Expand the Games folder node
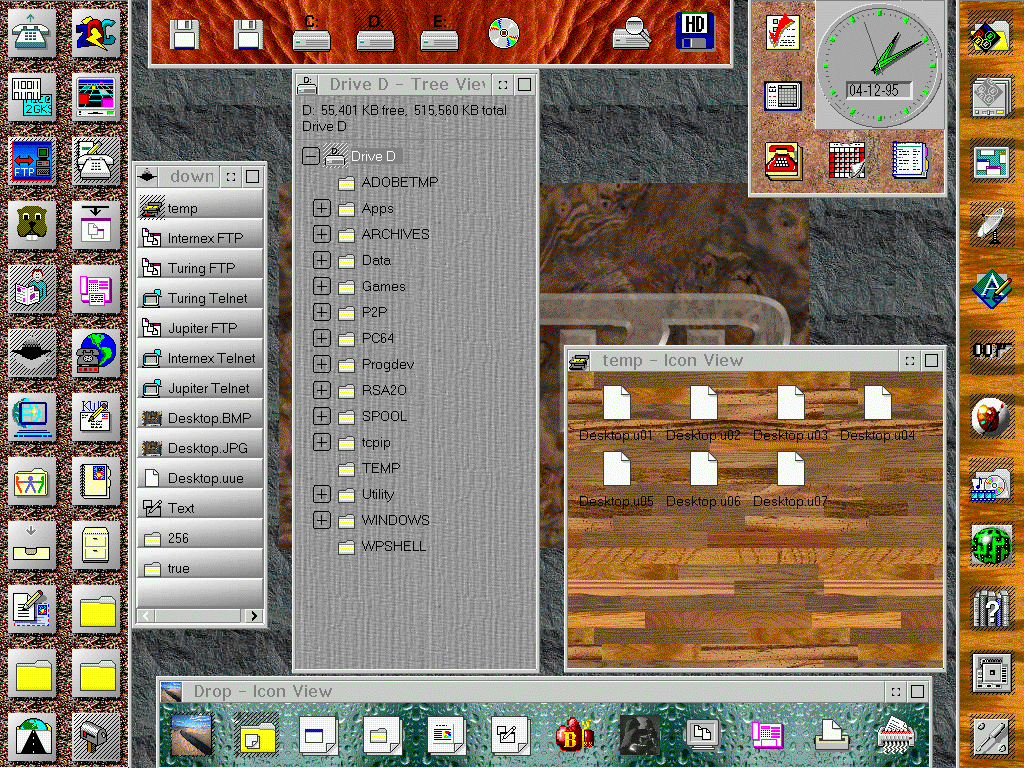 click(321, 287)
